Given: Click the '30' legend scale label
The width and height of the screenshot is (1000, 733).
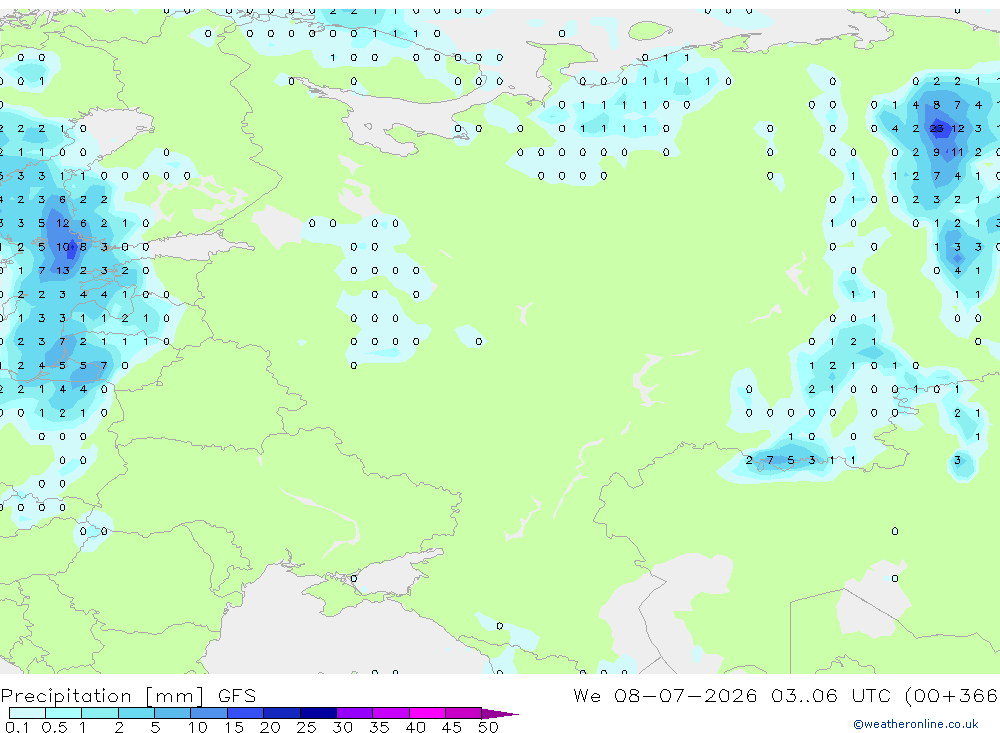Looking at the screenshot, I should tap(342, 727).
